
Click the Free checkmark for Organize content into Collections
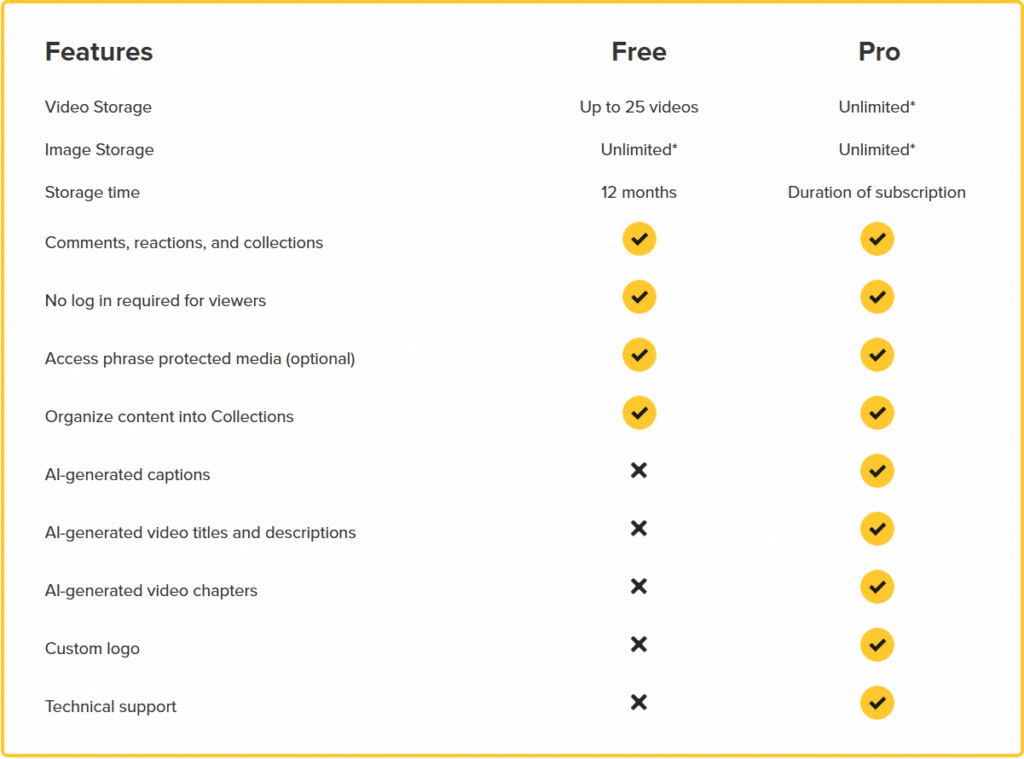tap(639, 414)
